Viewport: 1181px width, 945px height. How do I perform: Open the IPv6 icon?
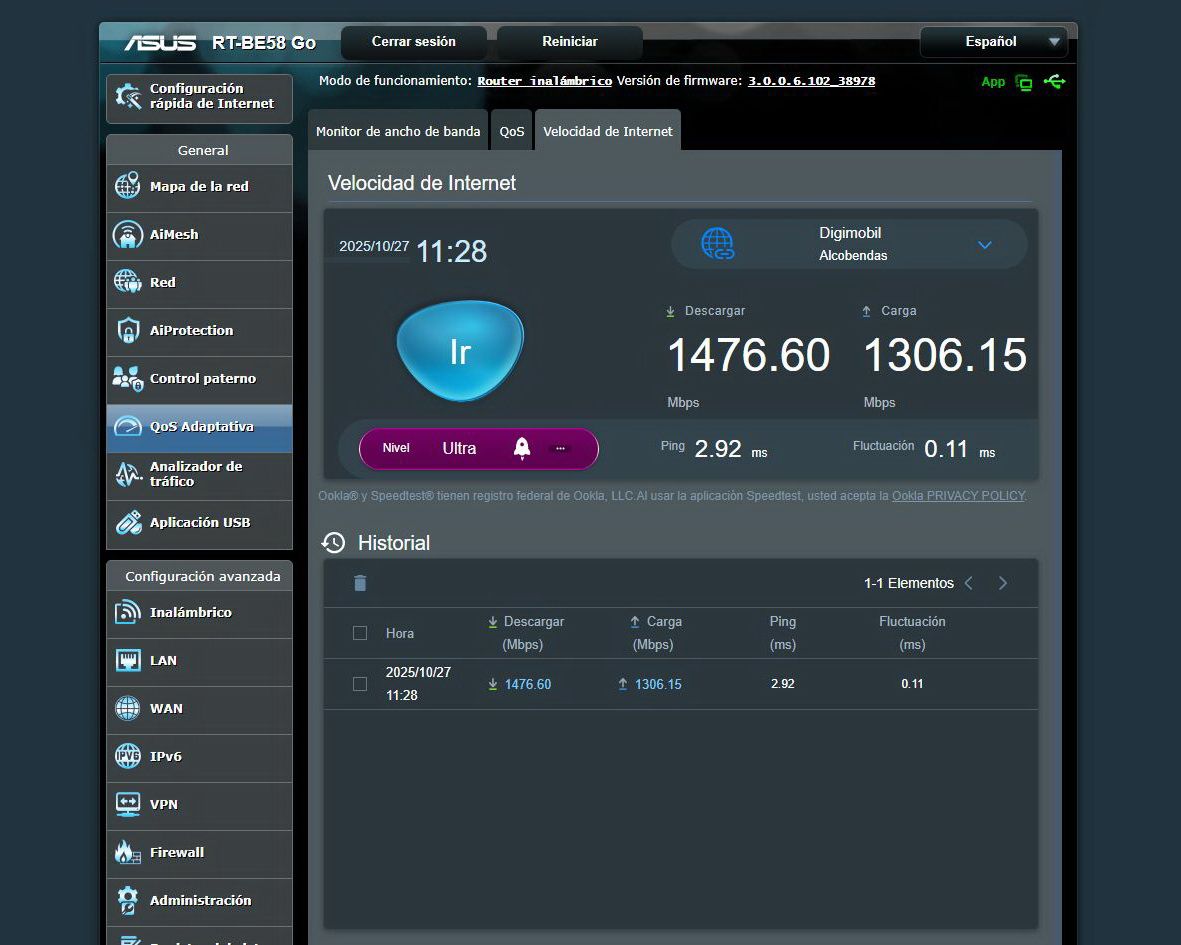(x=127, y=756)
